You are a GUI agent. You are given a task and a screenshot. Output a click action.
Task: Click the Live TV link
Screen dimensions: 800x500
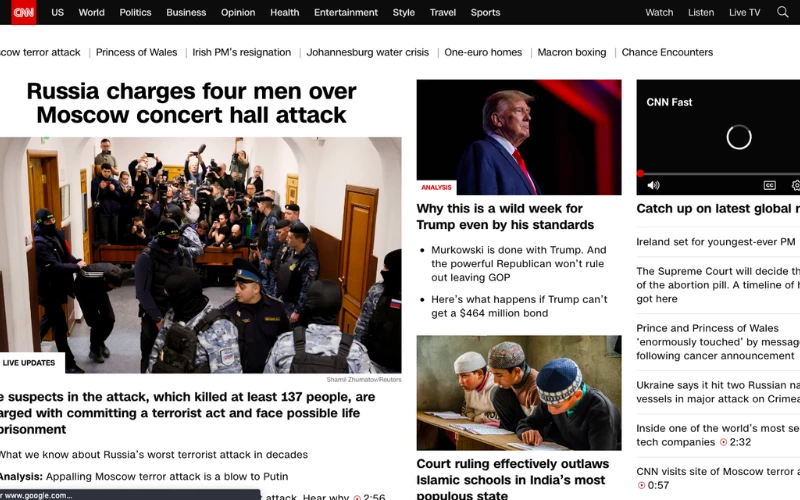click(744, 12)
